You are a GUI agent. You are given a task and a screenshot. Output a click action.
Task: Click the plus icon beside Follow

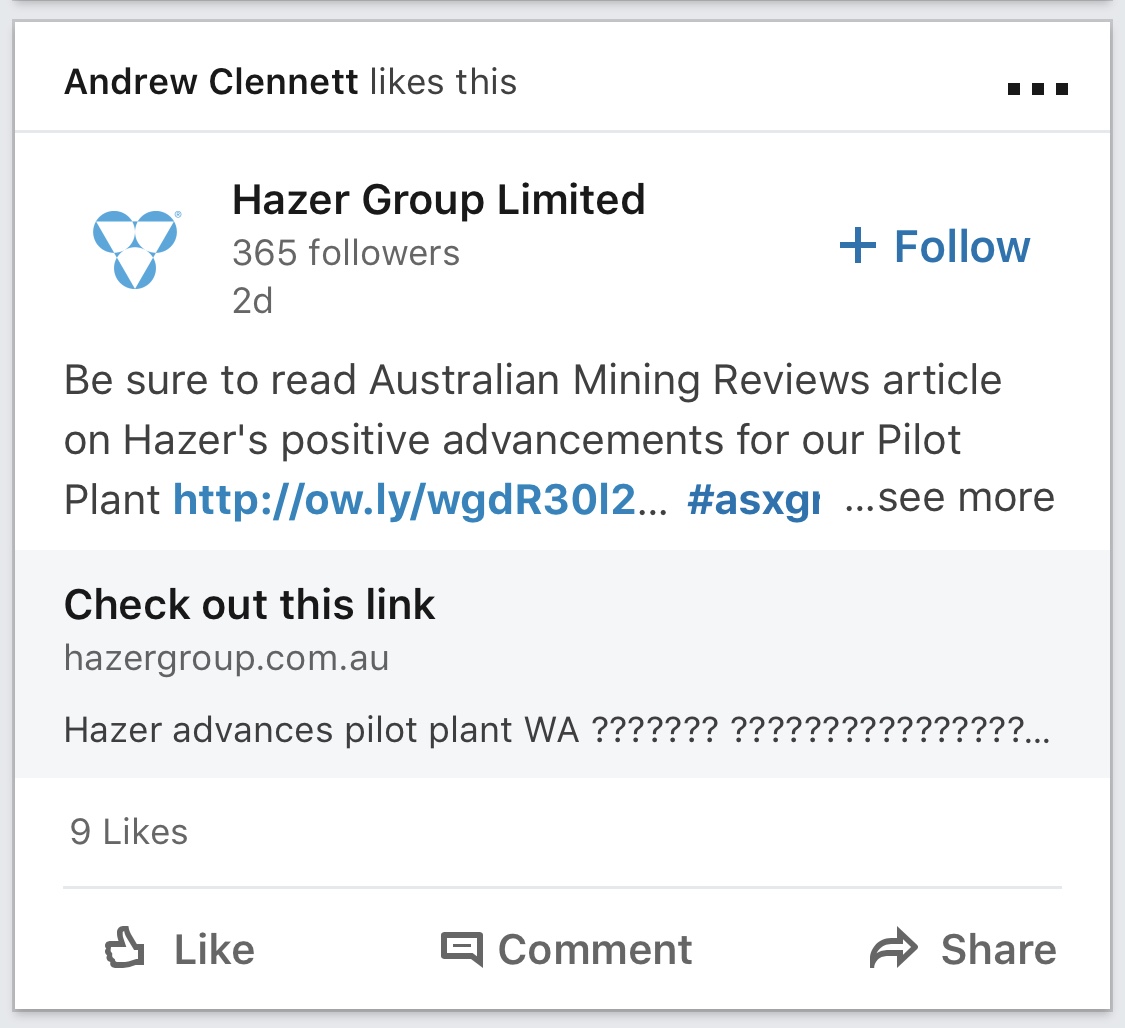[857, 245]
